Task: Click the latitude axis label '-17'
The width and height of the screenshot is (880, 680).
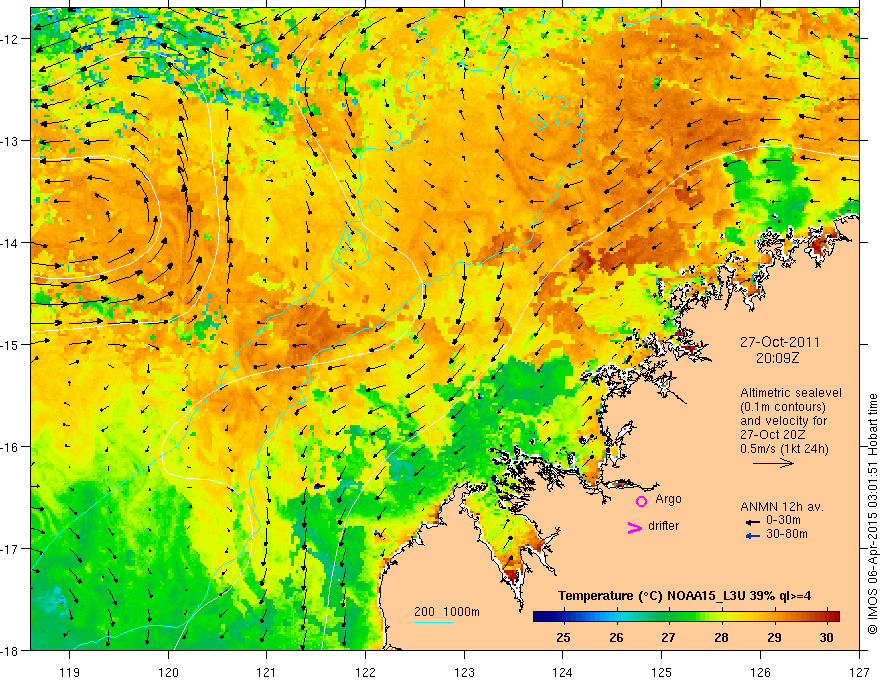Action: pos(10,549)
